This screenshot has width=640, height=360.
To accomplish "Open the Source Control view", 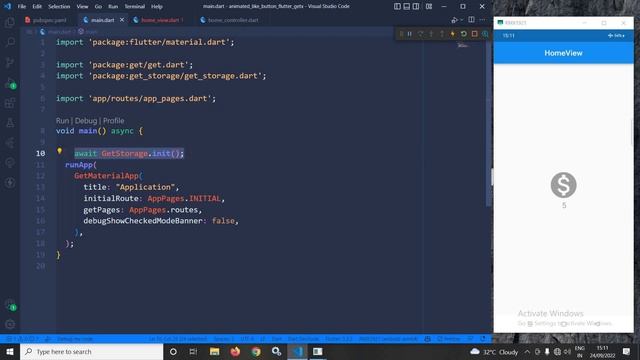I will 10,62.
